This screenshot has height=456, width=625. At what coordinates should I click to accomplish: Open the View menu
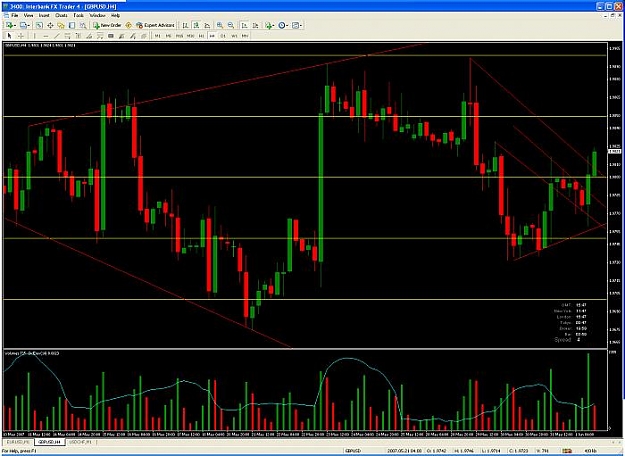[28, 15]
